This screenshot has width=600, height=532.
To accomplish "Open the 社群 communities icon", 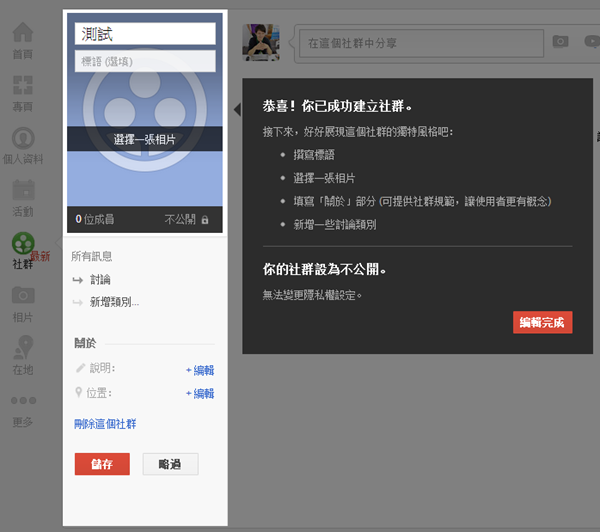I will pos(23,243).
